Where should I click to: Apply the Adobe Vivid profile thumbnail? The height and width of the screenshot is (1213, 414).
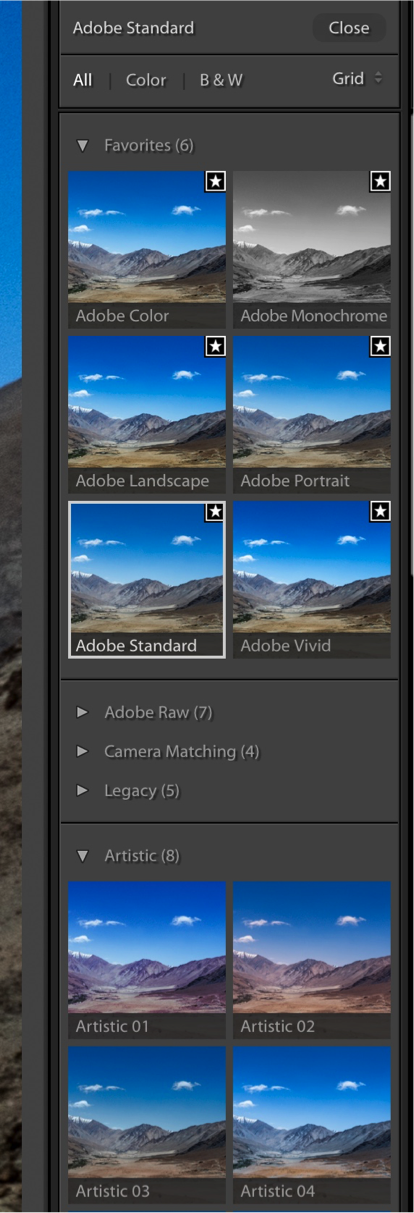pos(312,579)
